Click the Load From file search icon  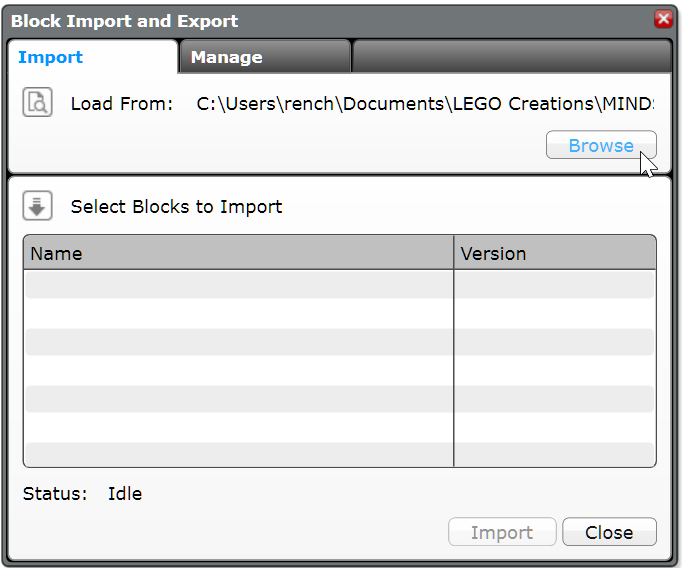pyautogui.click(x=38, y=103)
